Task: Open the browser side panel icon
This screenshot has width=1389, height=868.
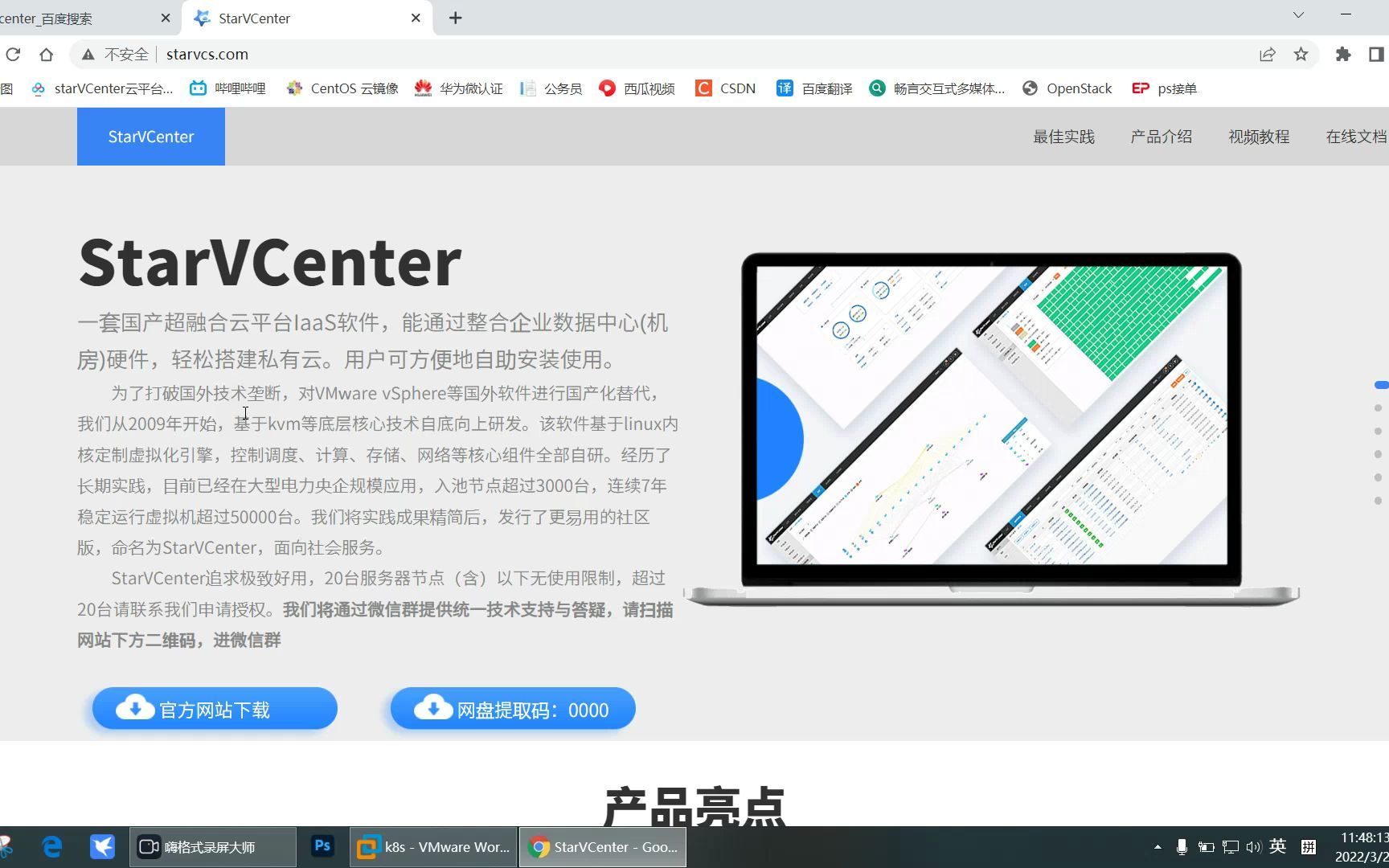Action: [x=1375, y=54]
